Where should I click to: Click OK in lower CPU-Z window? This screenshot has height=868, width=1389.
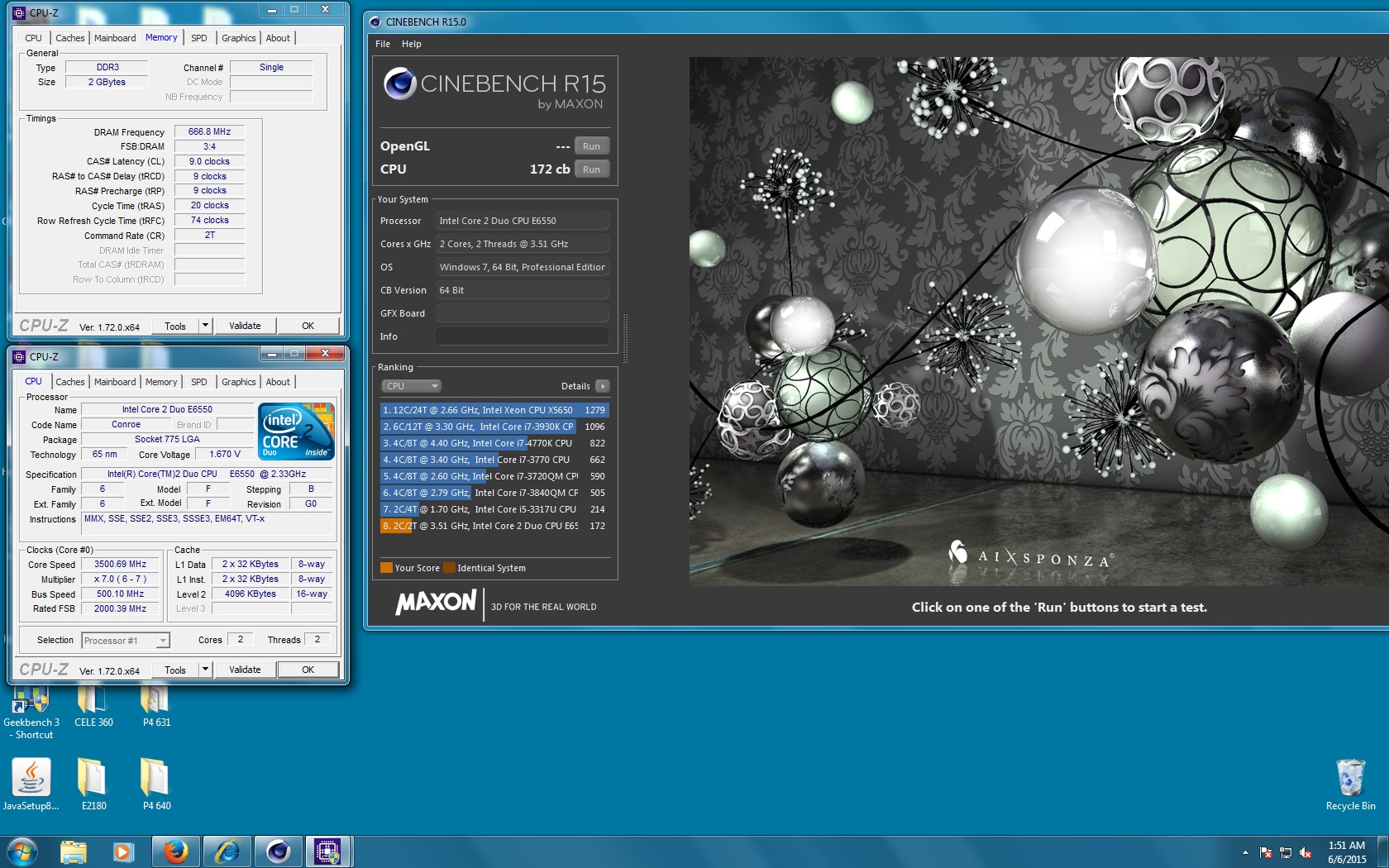tap(308, 670)
